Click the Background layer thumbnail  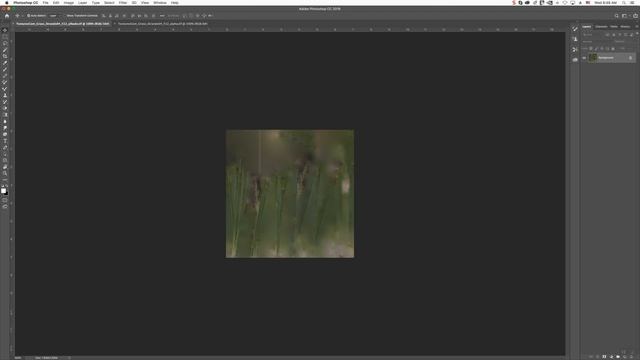click(x=593, y=58)
